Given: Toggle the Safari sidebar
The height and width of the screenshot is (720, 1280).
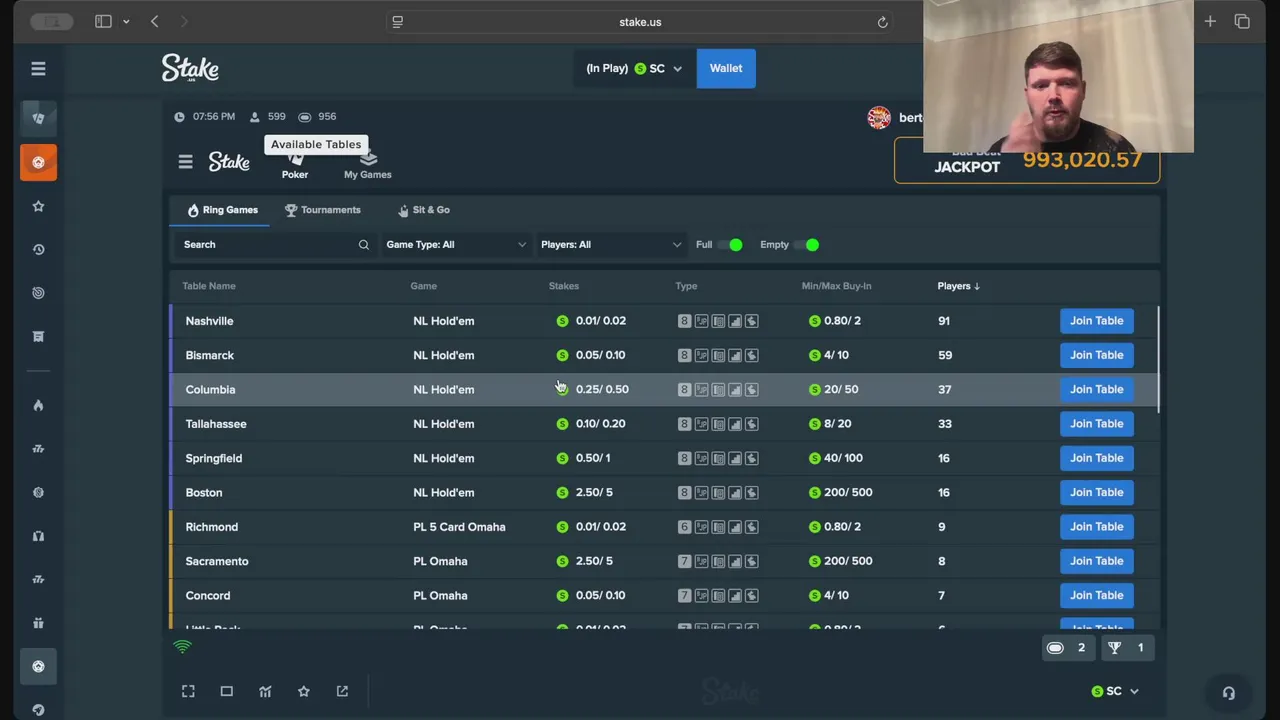Looking at the screenshot, I should (x=103, y=22).
